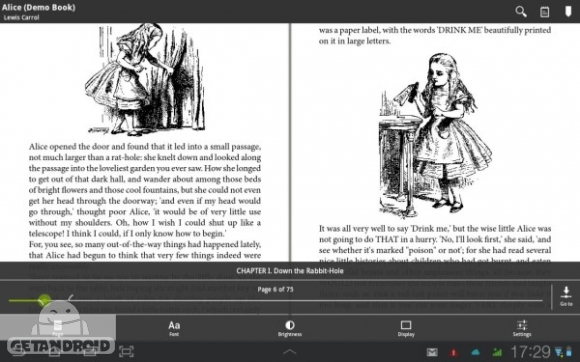The image size is (580, 362).
Task: Tap the book title 'Alice (Demo Book)'
Action: 38,7
